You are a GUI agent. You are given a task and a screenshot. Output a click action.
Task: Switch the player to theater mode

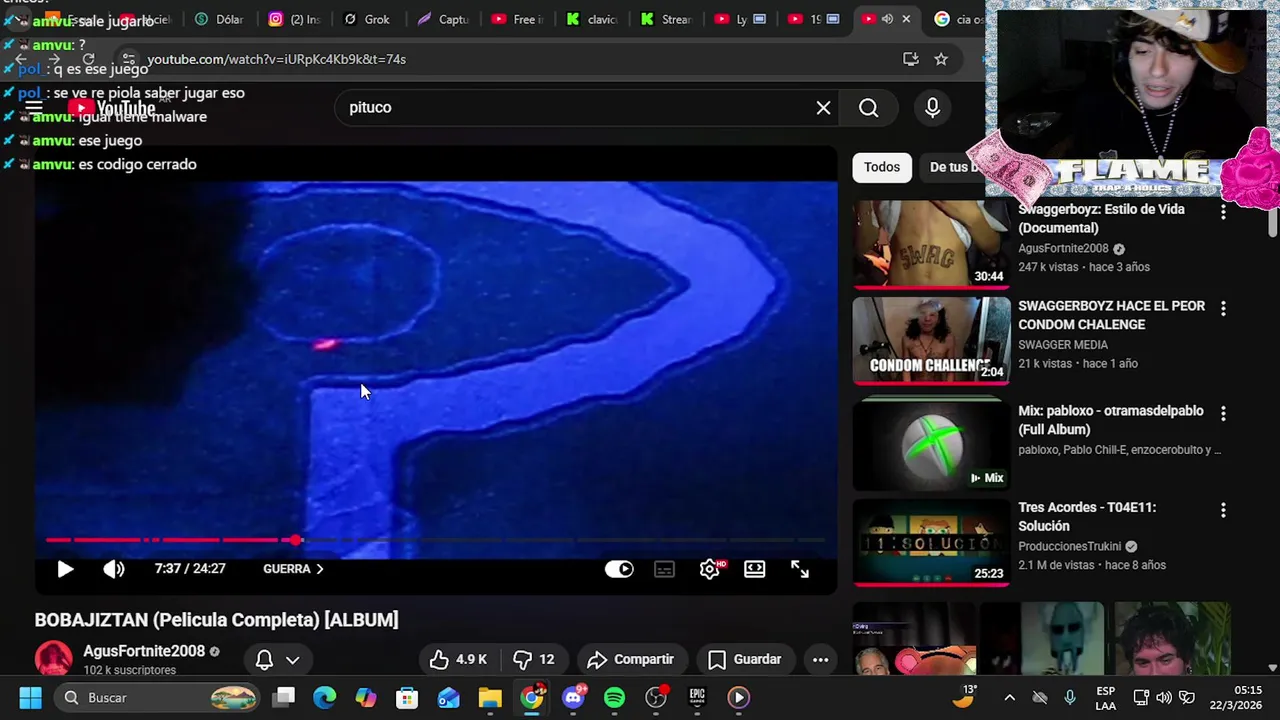[x=755, y=569]
